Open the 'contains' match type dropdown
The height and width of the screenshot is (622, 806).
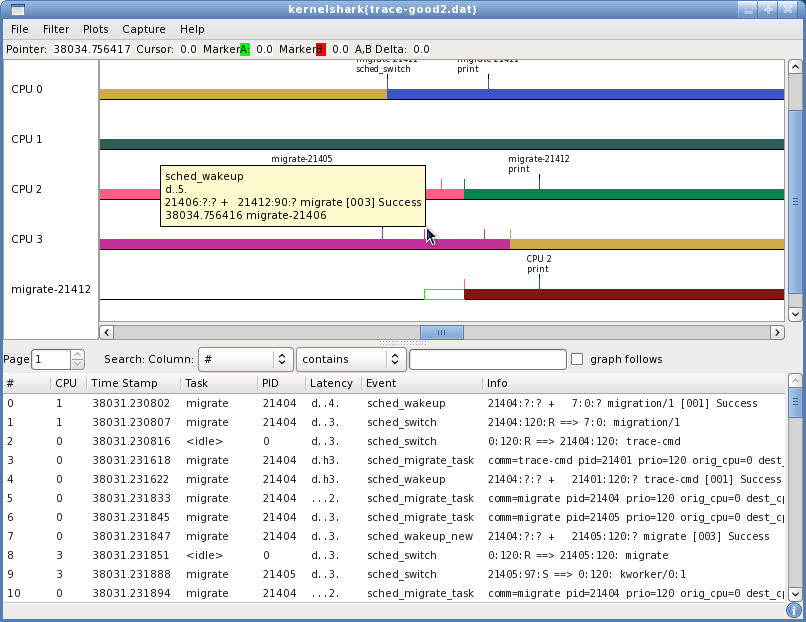tap(350, 359)
